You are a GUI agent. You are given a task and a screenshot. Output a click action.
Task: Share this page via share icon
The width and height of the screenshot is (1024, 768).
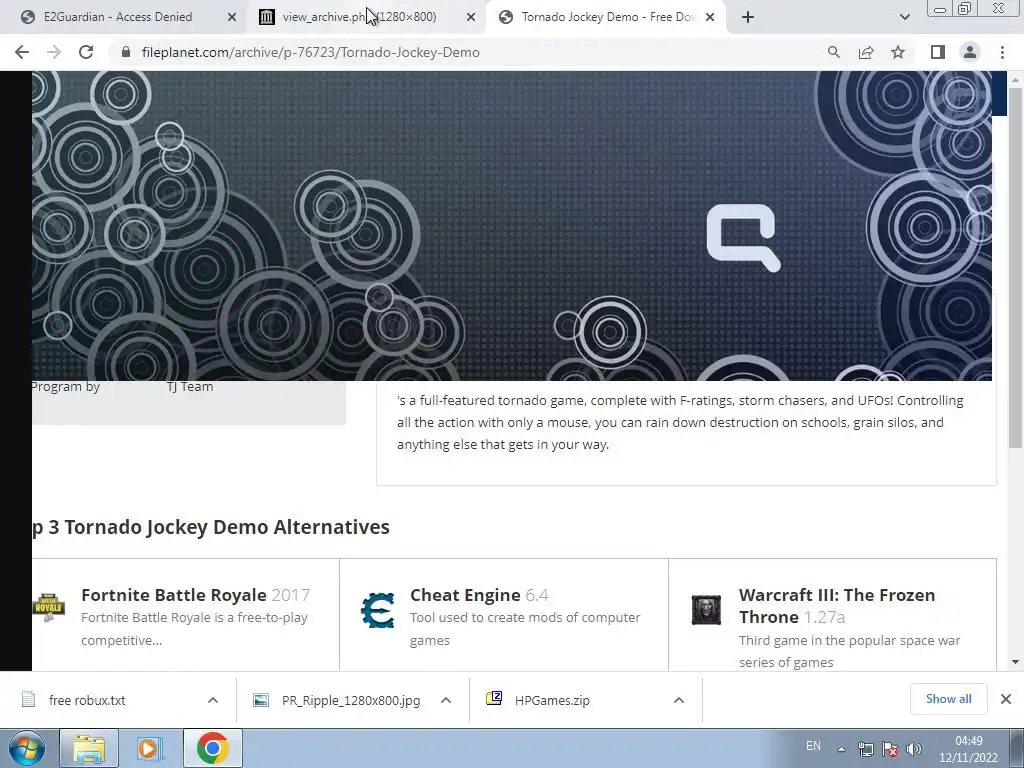866,52
